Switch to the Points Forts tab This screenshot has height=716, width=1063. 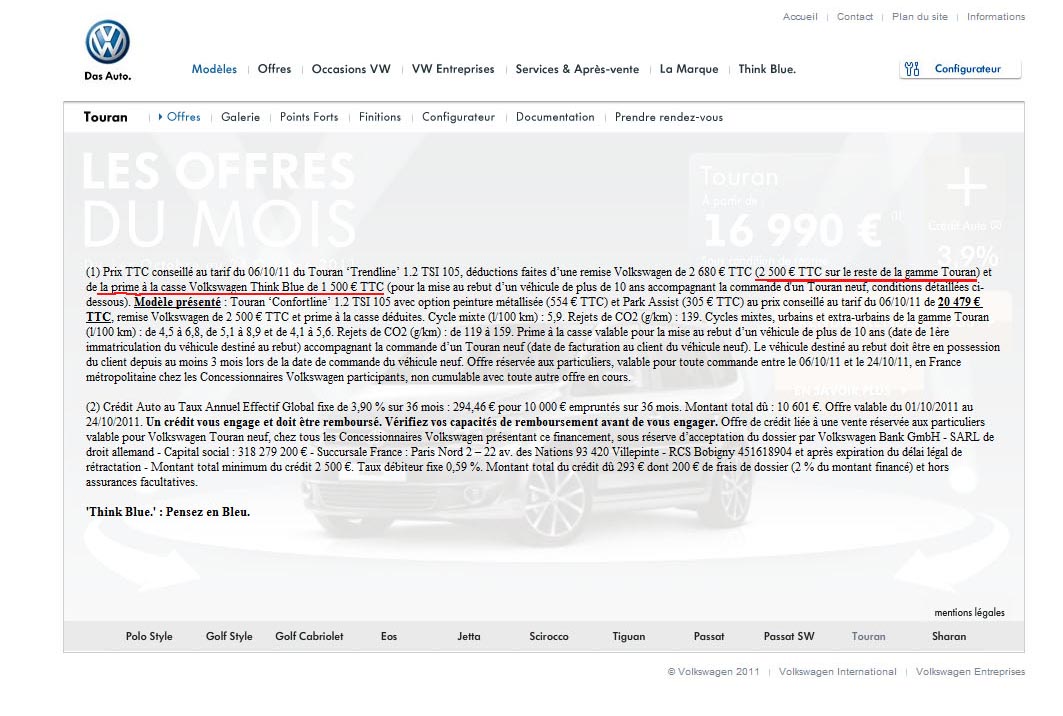(309, 117)
